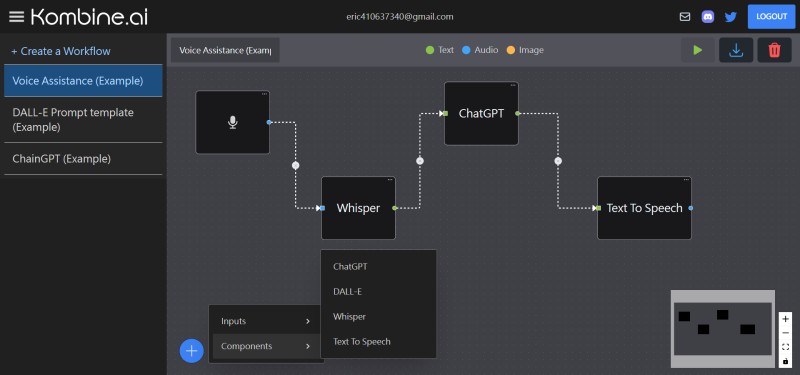Click + Create a Workflow

click(x=61, y=51)
